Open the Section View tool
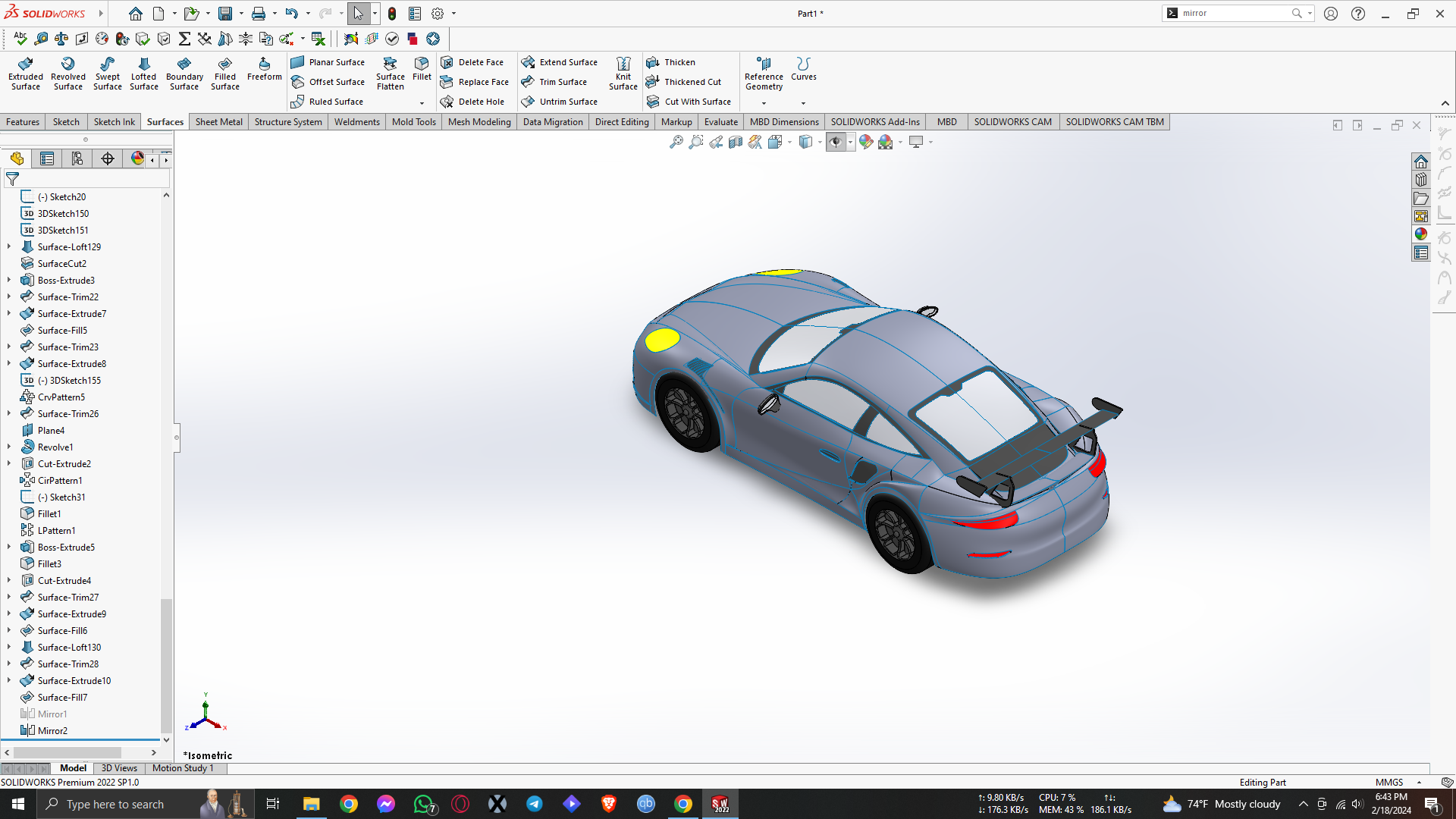 (x=735, y=142)
